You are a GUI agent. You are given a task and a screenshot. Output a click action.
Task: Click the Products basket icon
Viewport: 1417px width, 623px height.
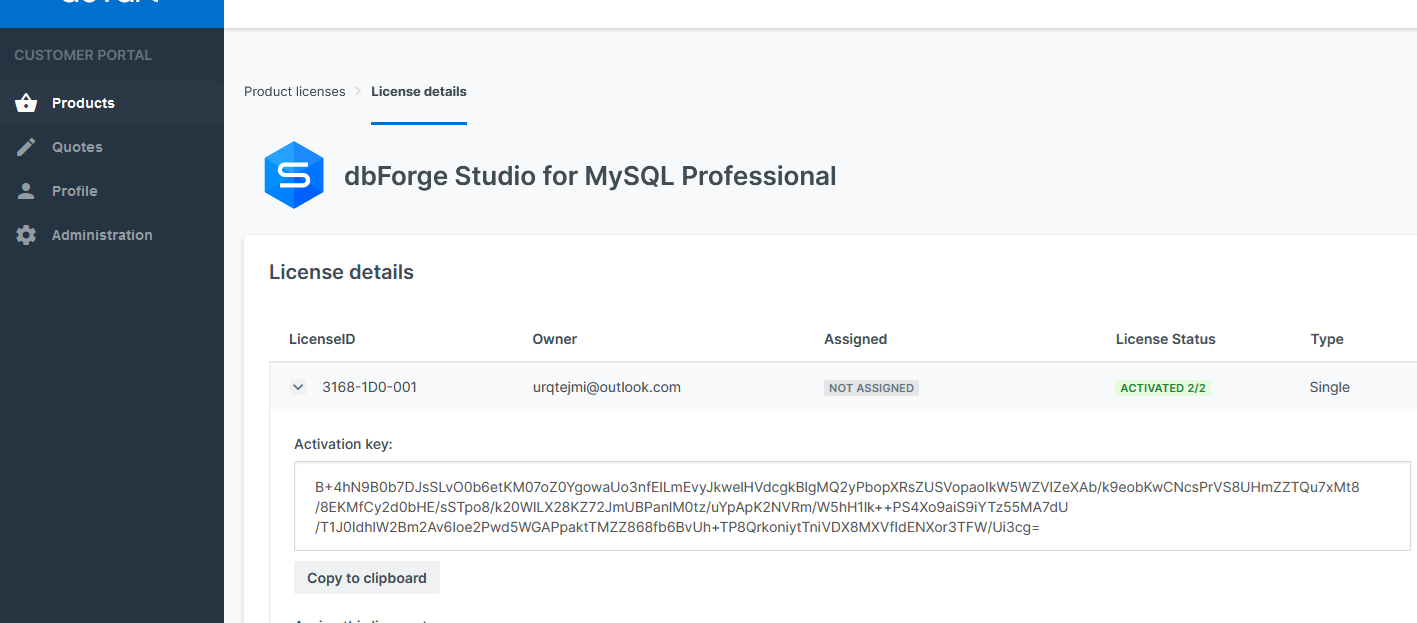click(x=26, y=103)
